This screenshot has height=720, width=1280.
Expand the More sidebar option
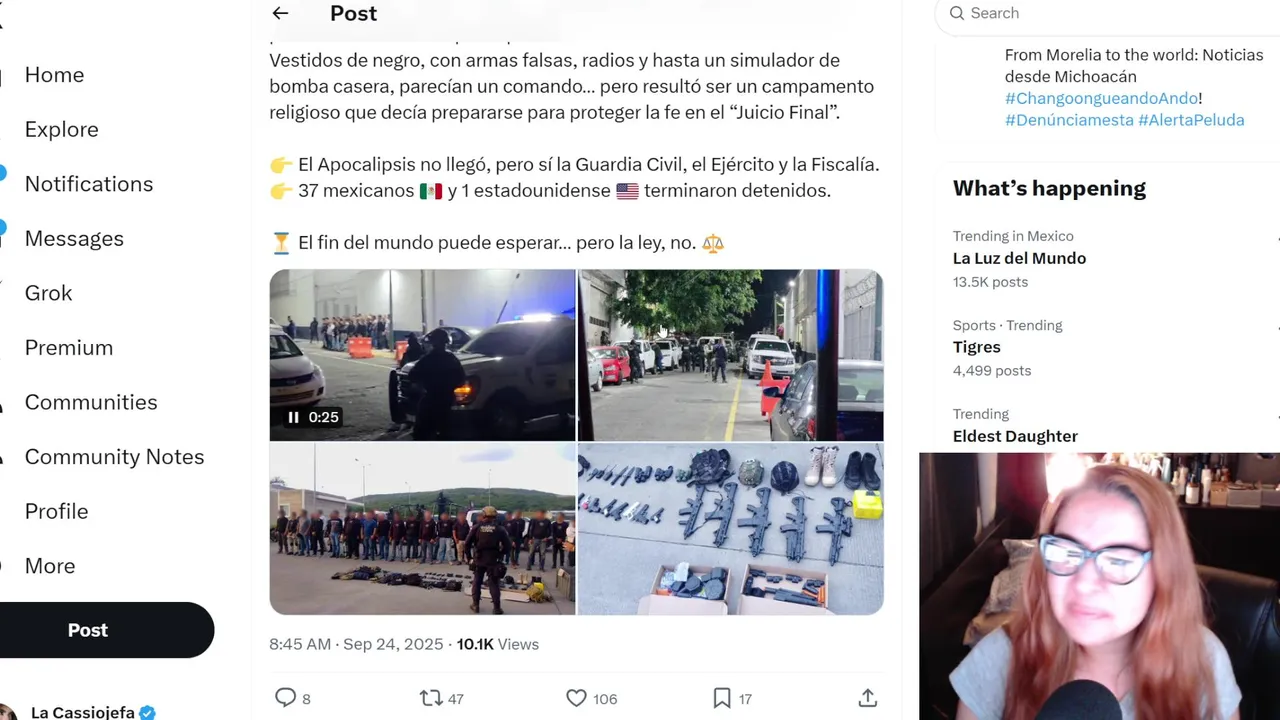click(x=50, y=566)
